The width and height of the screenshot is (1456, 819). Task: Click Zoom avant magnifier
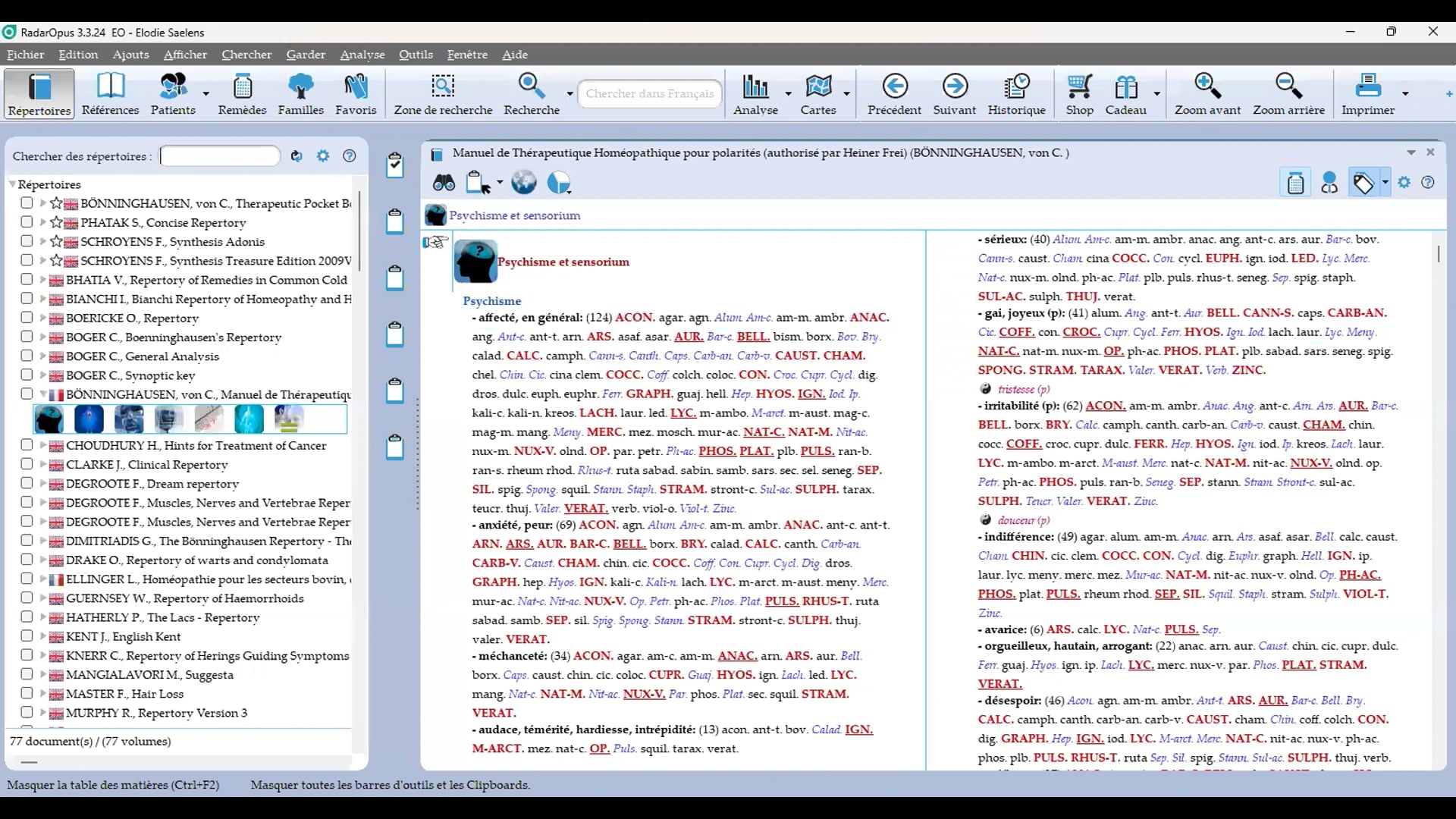[1207, 86]
